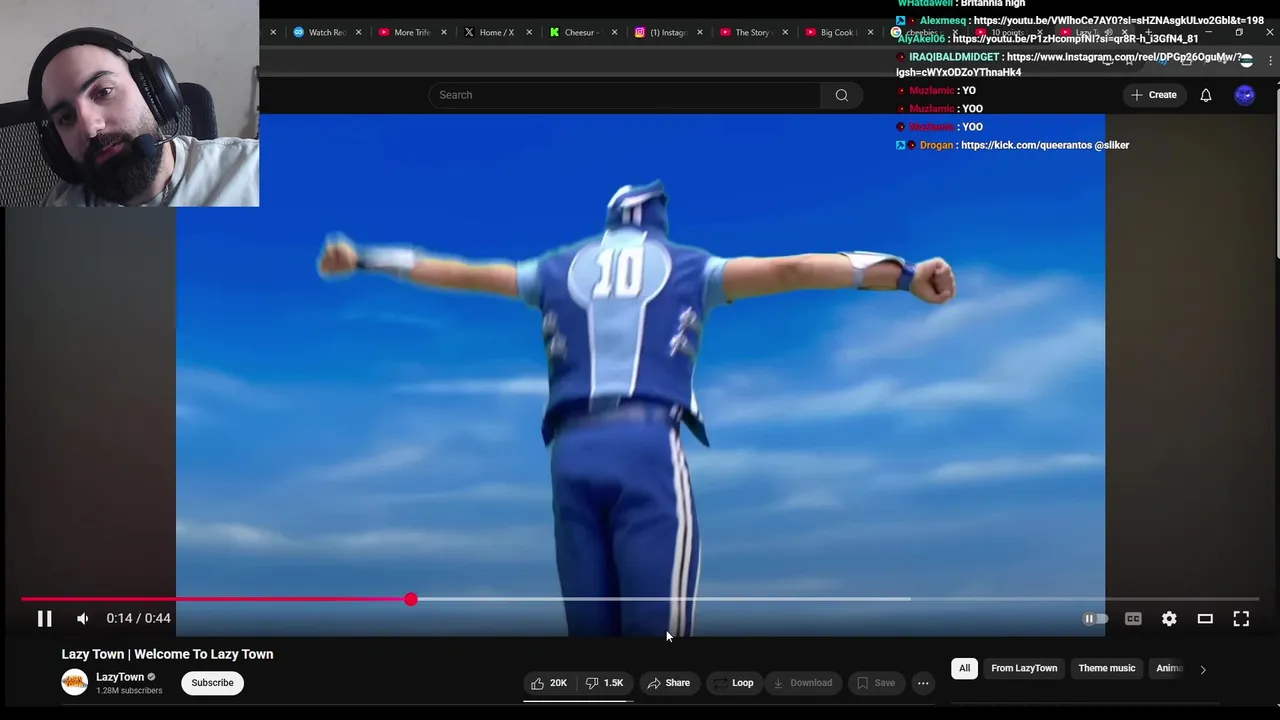The image size is (1280, 720).
Task: Click the magnifier search button
Action: click(842, 95)
